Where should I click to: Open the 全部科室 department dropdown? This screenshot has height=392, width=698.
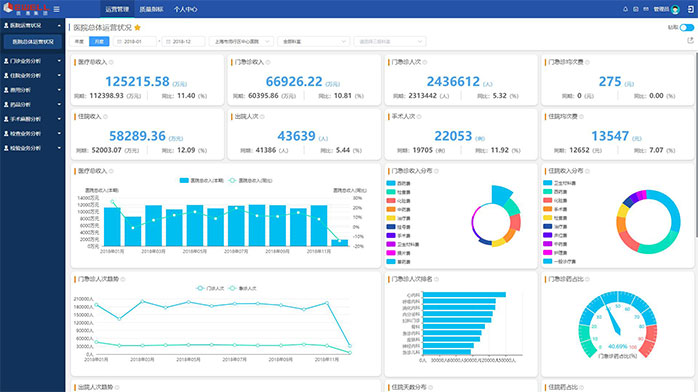(x=313, y=41)
